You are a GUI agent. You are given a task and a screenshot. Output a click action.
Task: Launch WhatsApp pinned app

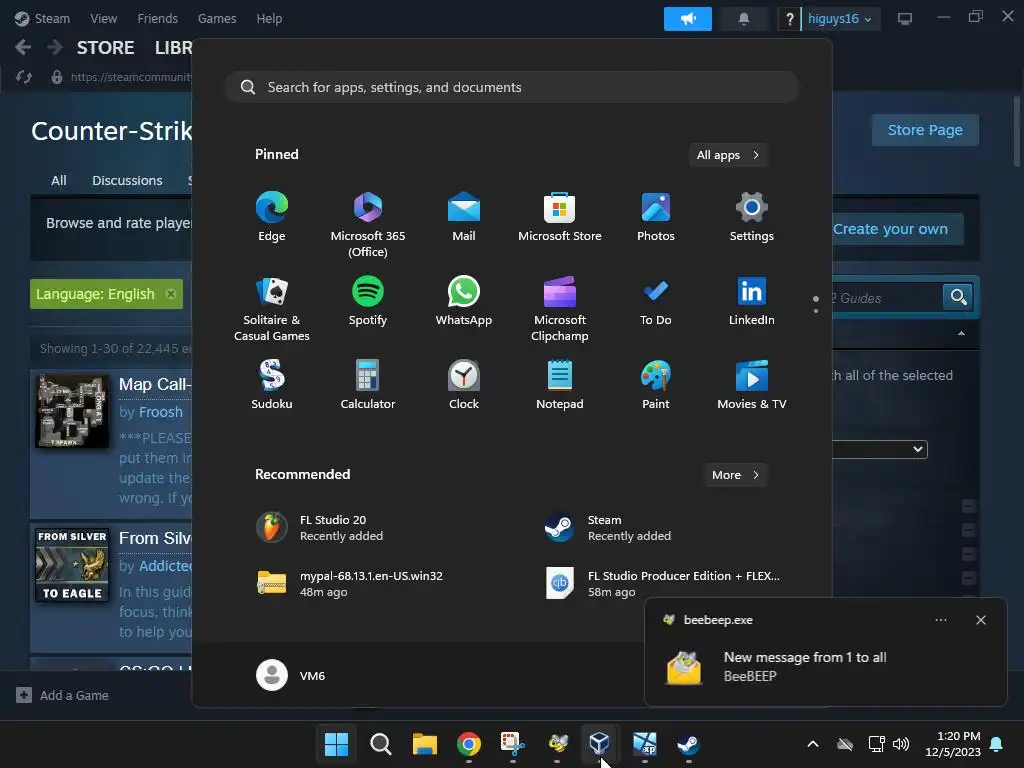[464, 301]
